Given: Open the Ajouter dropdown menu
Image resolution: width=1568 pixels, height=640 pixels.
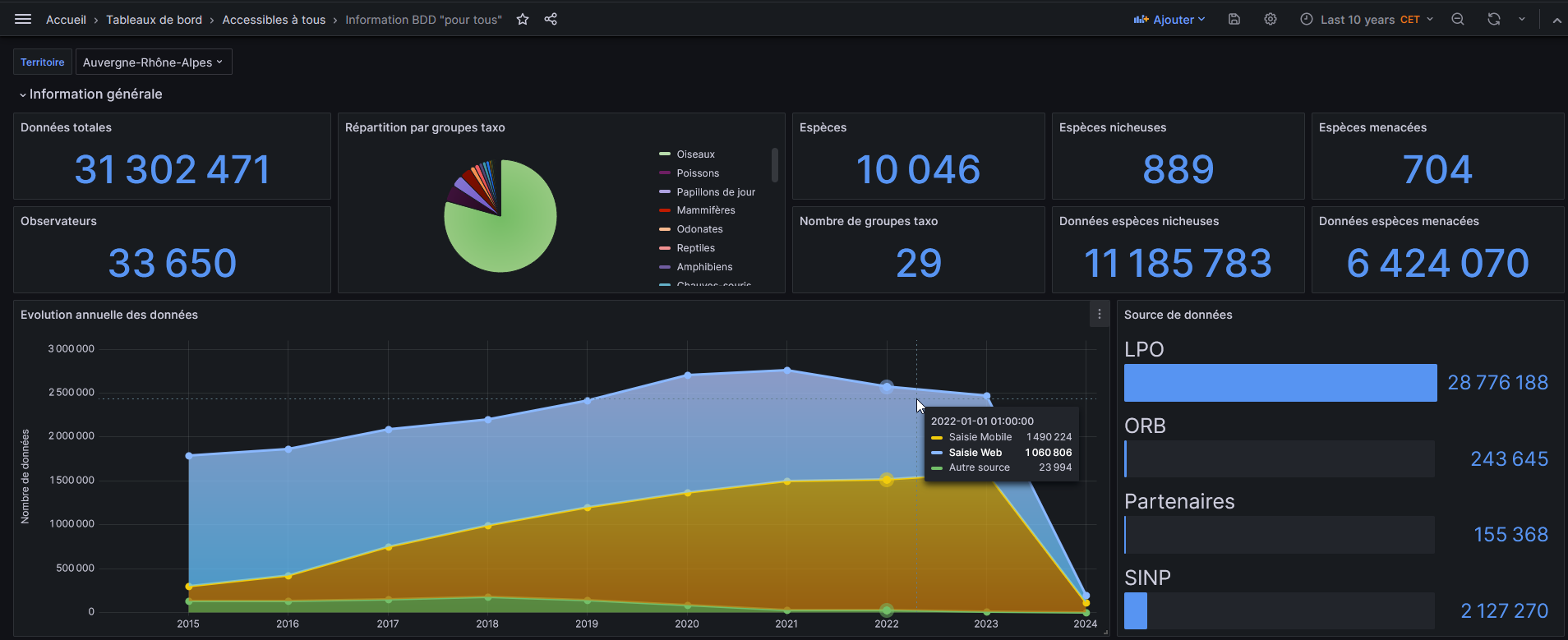Looking at the screenshot, I should 1169,20.
